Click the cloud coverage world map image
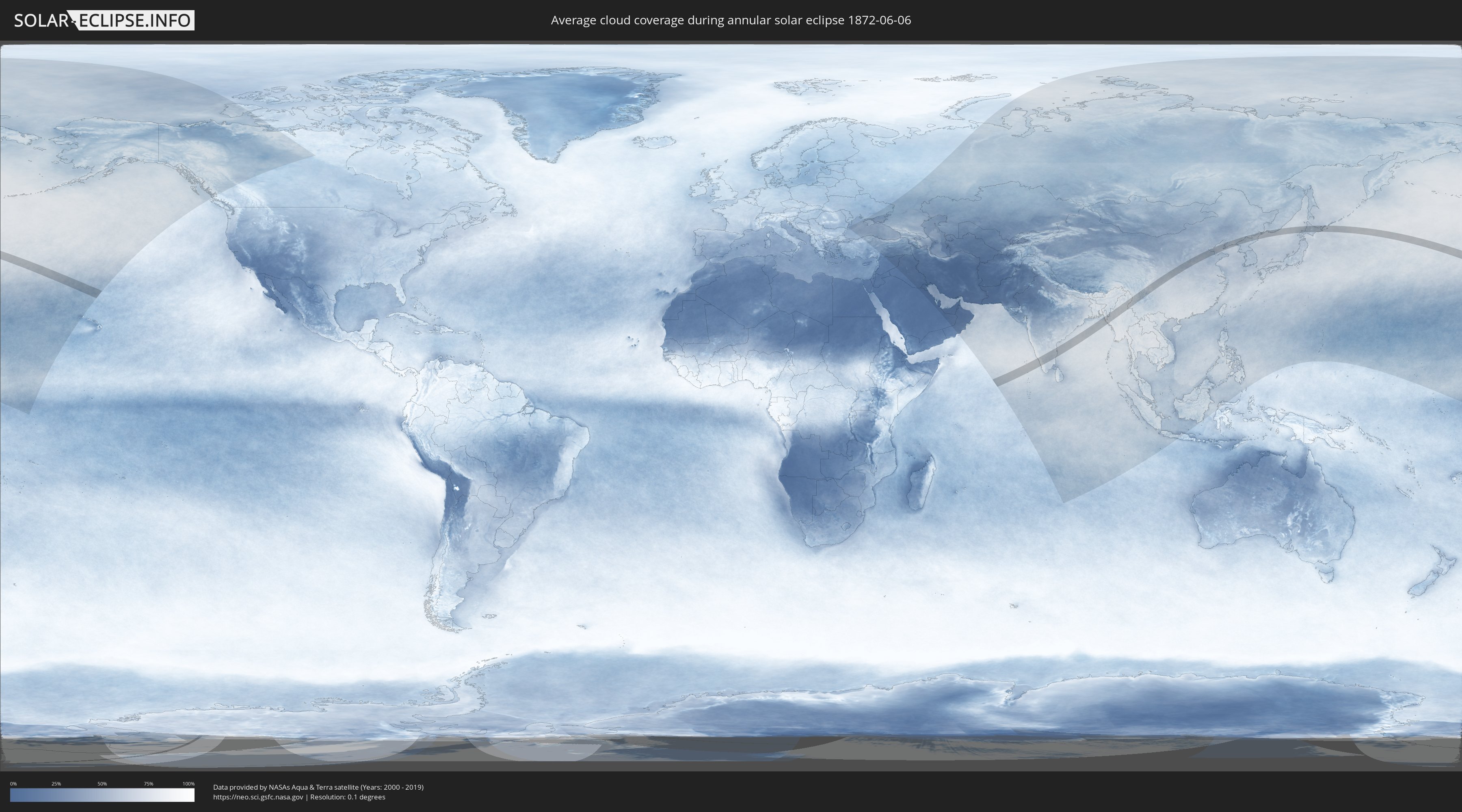This screenshot has height=812, width=1462. pyautogui.click(x=731, y=406)
